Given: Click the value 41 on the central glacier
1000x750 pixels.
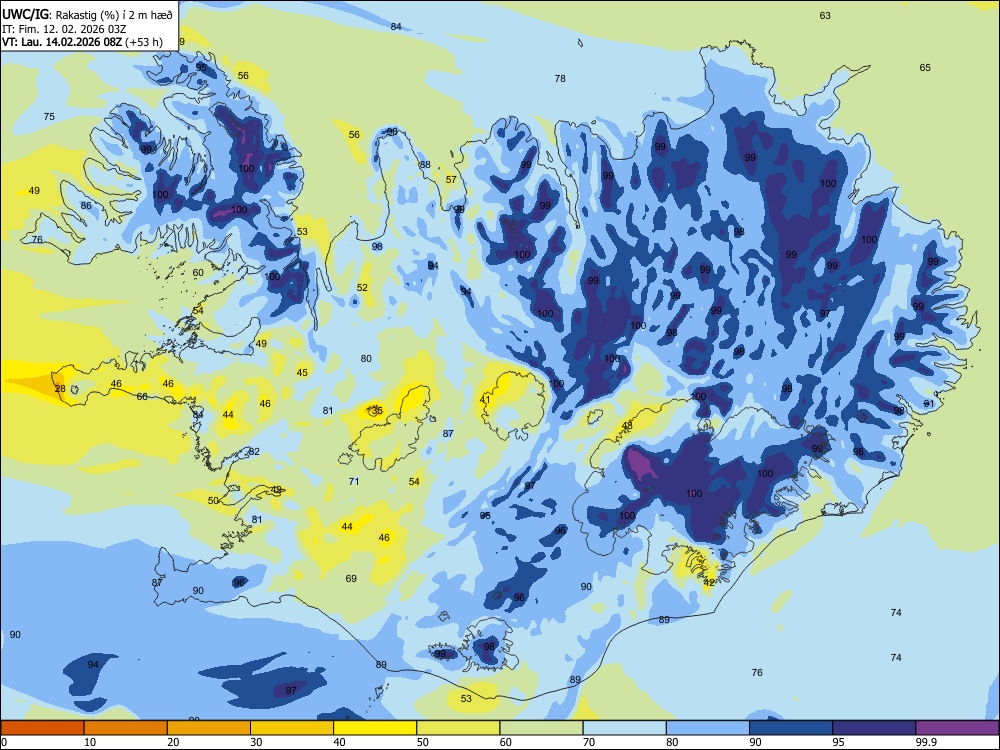Looking at the screenshot, I should click(x=485, y=400).
